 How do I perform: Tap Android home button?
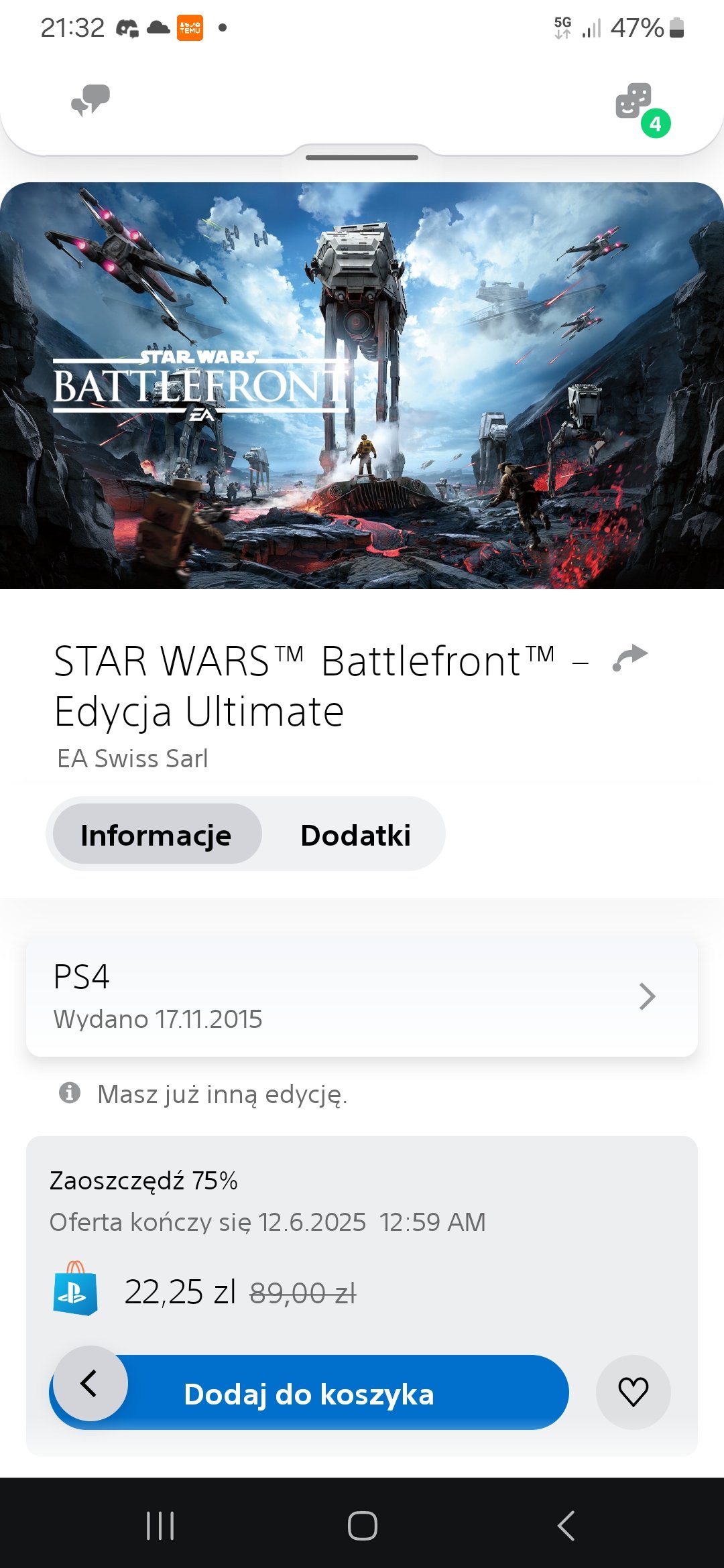click(x=362, y=1526)
